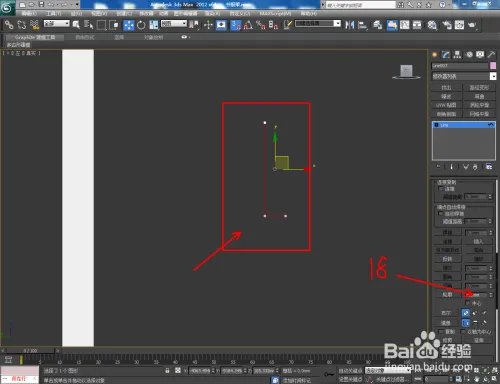Viewport: 500px width, 384px height.
Task: Open Configure Modifier Sets icon
Action: 489,167
